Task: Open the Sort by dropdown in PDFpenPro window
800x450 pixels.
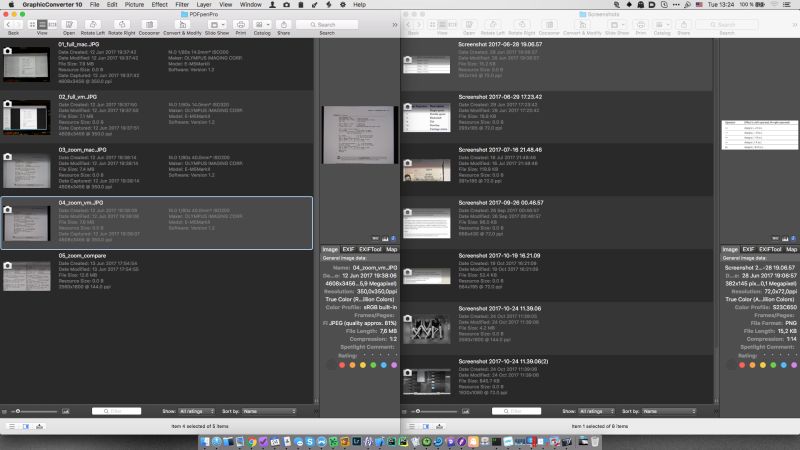Action: coord(269,411)
